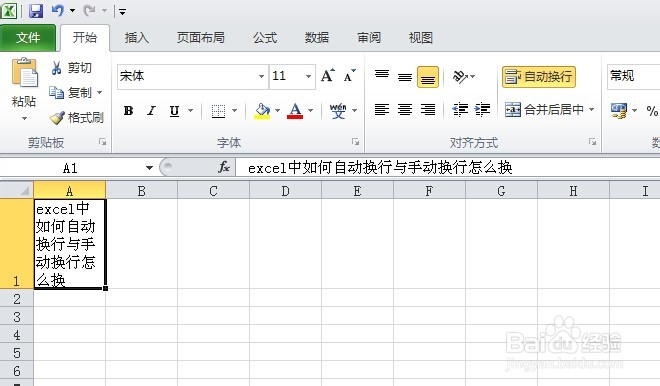Click the Percent Style icon
660x386 pixels.
(x=652, y=111)
